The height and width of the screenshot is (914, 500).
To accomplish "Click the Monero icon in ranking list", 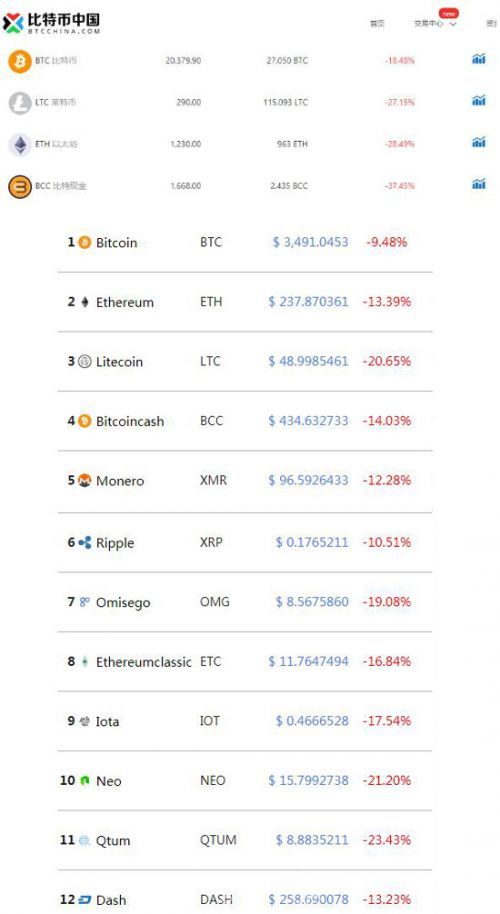I will [84, 480].
